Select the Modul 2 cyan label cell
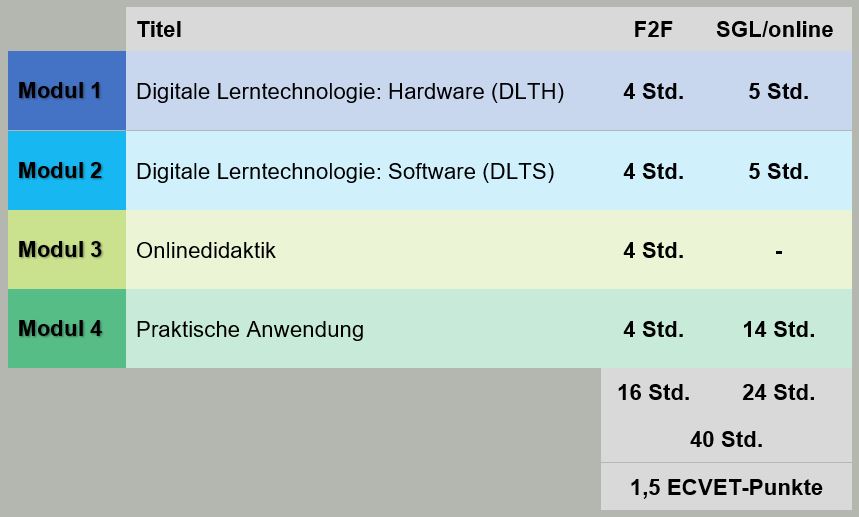859x517 pixels. pyautogui.click(x=67, y=170)
